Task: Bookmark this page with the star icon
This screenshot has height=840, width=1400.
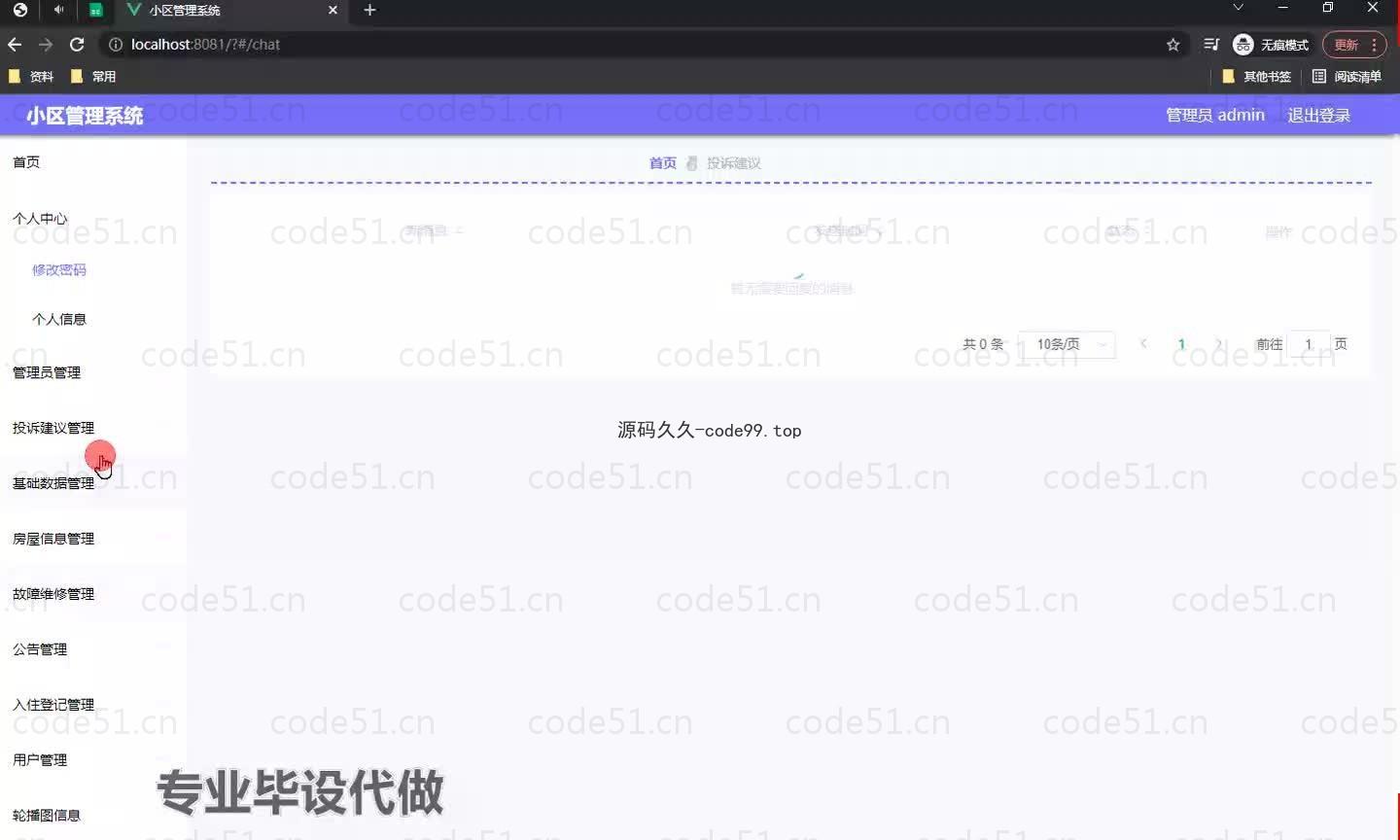Action: pyautogui.click(x=1173, y=45)
